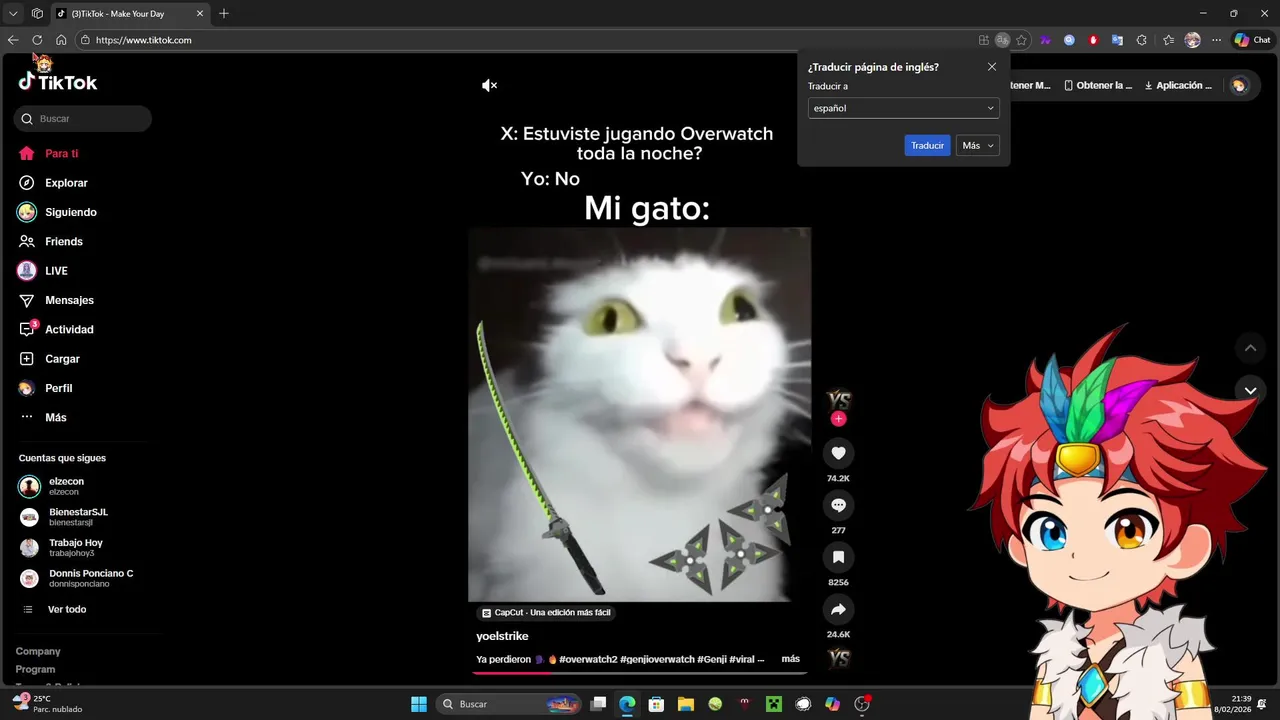Open the tab actions menu chevron

(x=13, y=14)
